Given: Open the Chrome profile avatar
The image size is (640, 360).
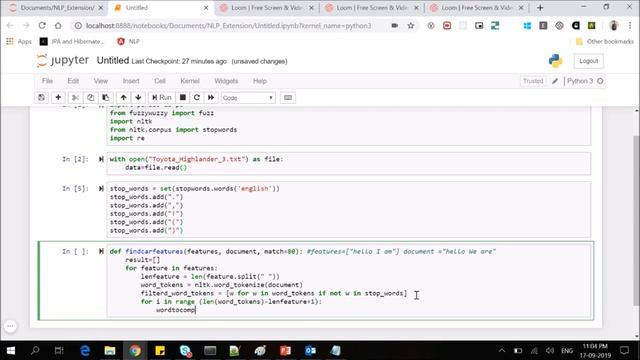Looking at the screenshot, I should pyautogui.click(x=613, y=26).
